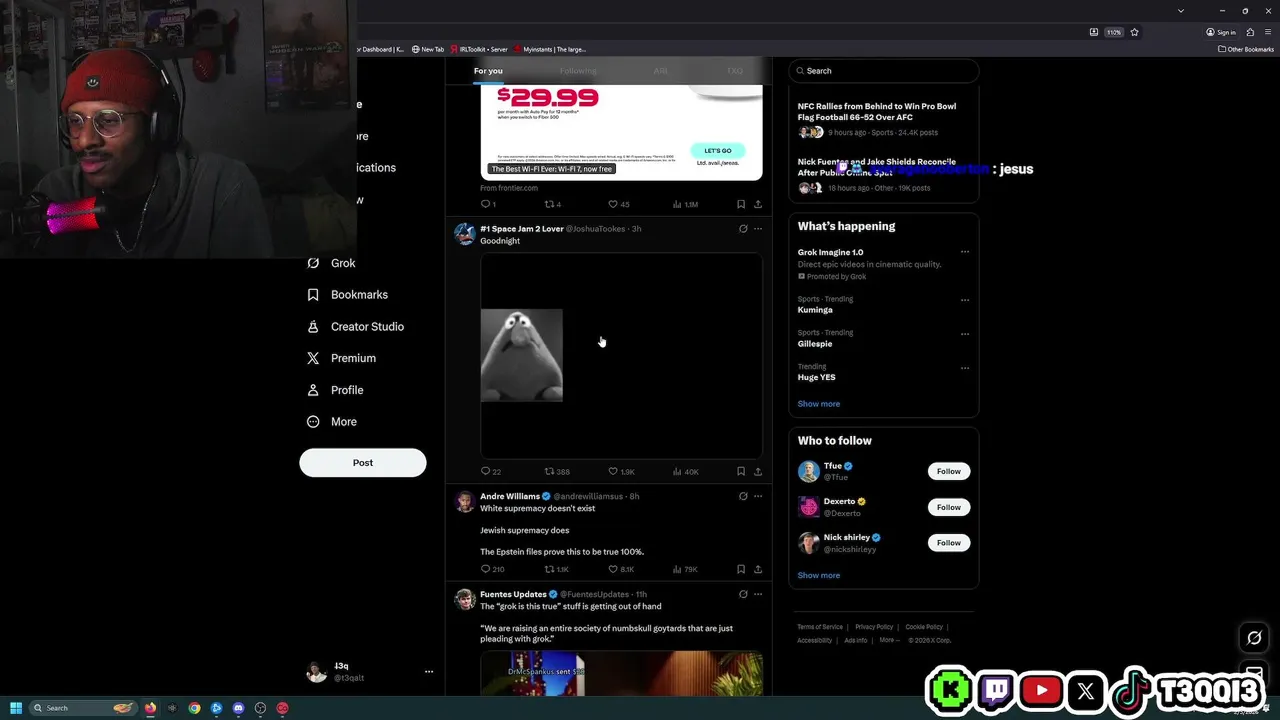Follow Dexerto
This screenshot has height=720, width=1280.
tap(949, 507)
